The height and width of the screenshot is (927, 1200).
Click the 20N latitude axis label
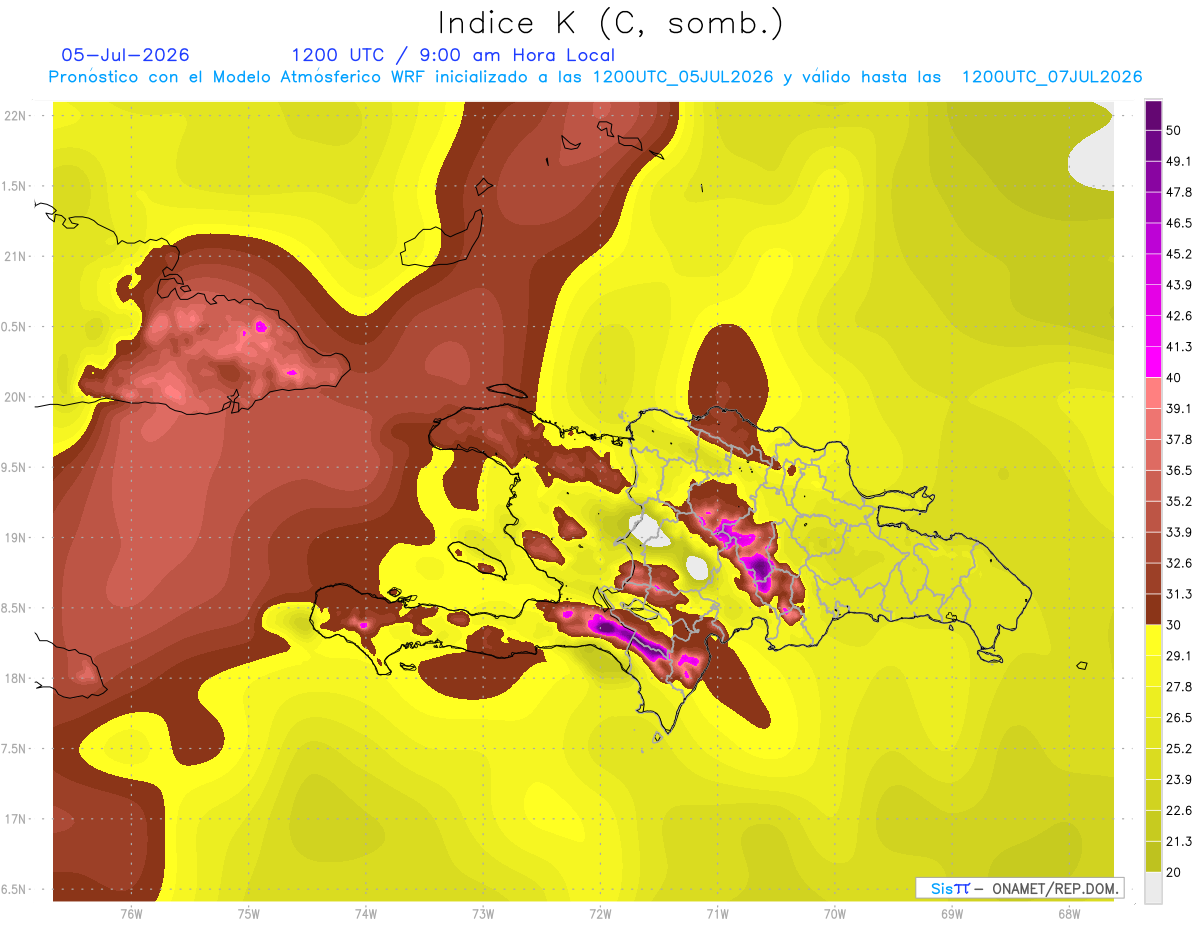[x=16, y=398]
